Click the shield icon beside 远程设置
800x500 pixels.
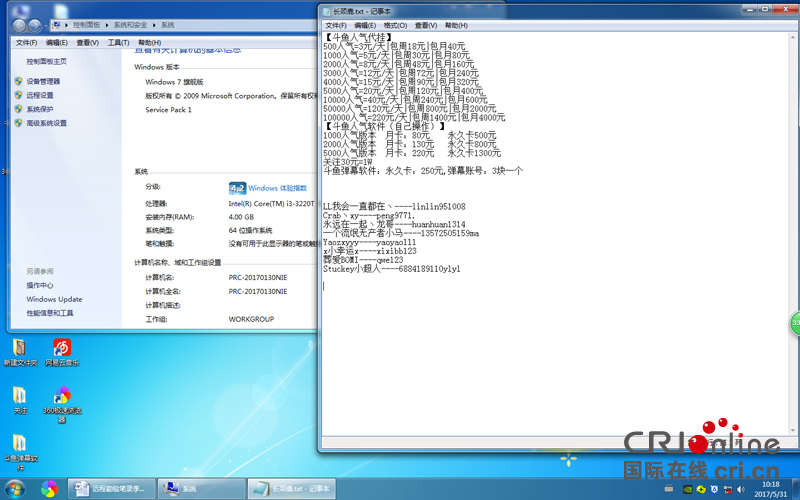point(18,95)
